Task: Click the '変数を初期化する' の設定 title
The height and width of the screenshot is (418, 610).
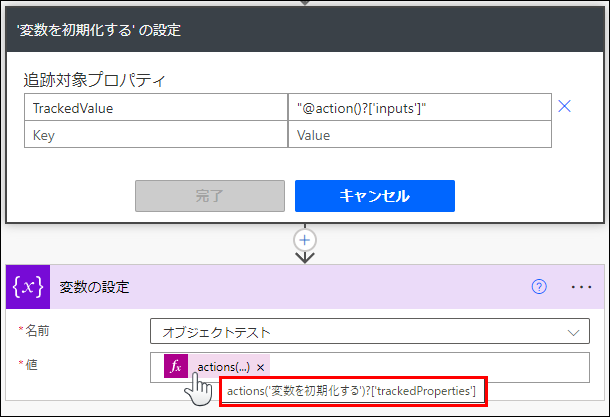Action: coord(99,30)
